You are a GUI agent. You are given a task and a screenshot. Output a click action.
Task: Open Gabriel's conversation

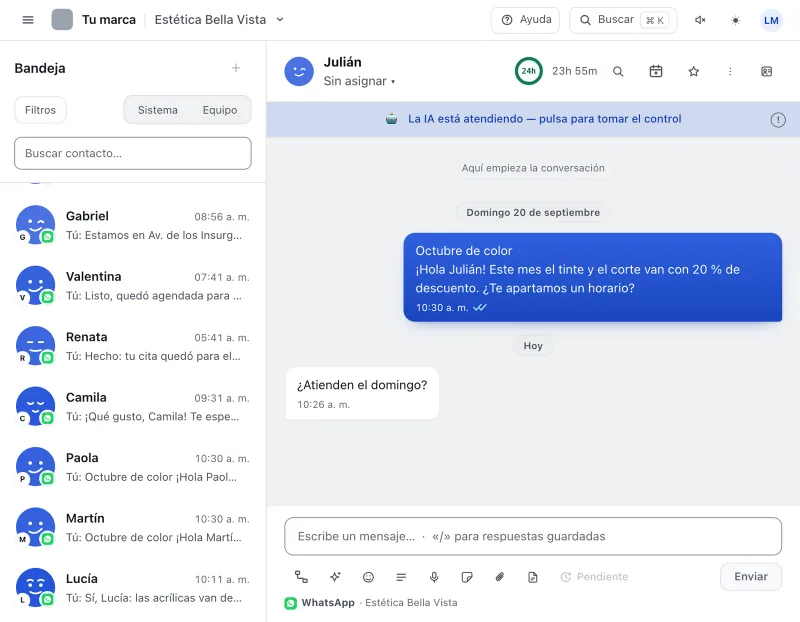click(133, 225)
